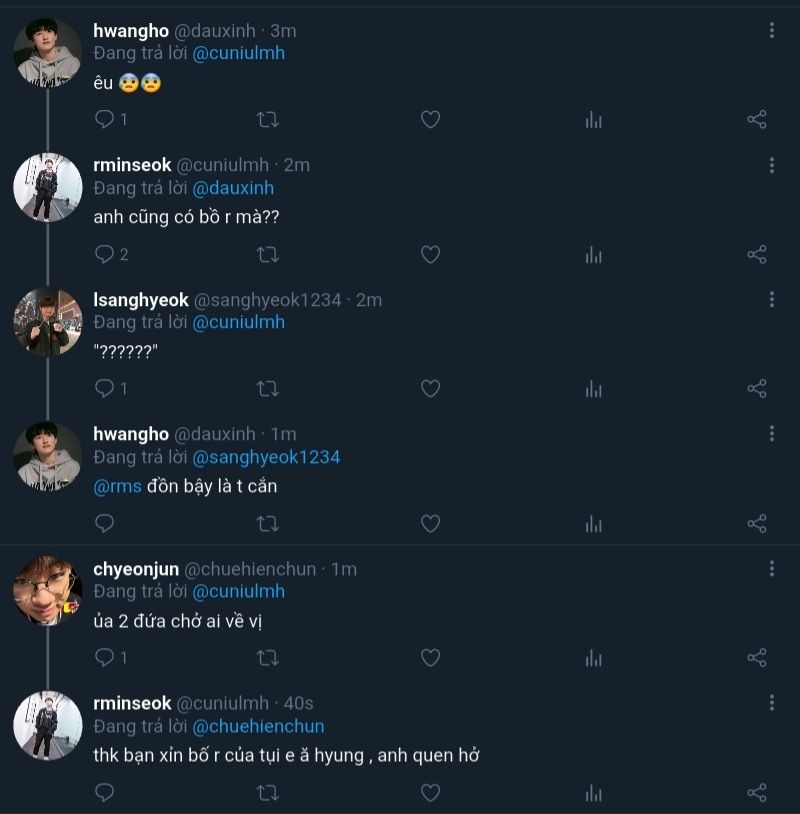Image resolution: width=800 pixels, height=814 pixels.
Task: Open the @sanghyeok1234 reply-to link
Action: click(266, 457)
